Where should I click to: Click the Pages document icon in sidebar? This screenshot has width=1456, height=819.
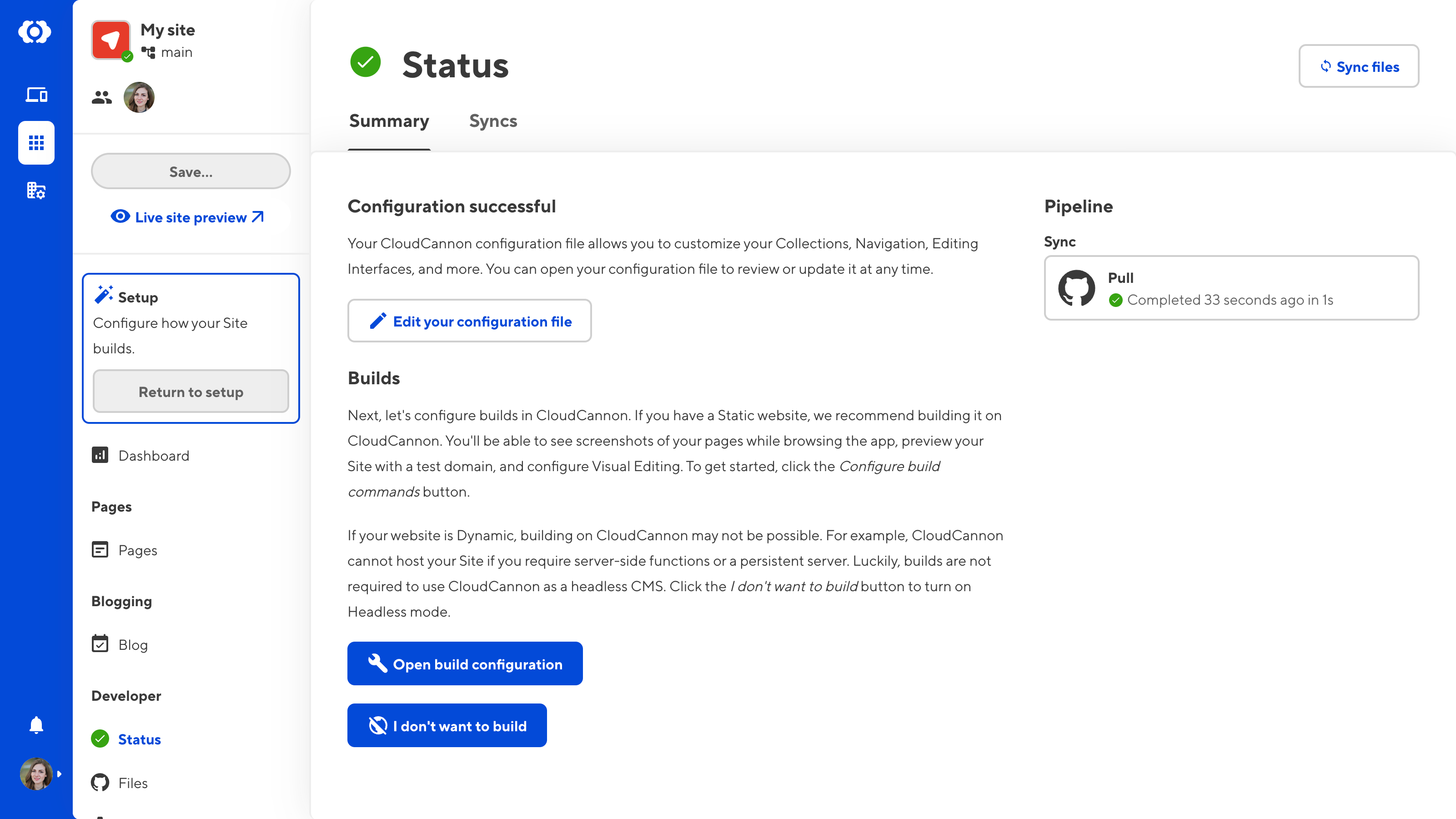100,549
